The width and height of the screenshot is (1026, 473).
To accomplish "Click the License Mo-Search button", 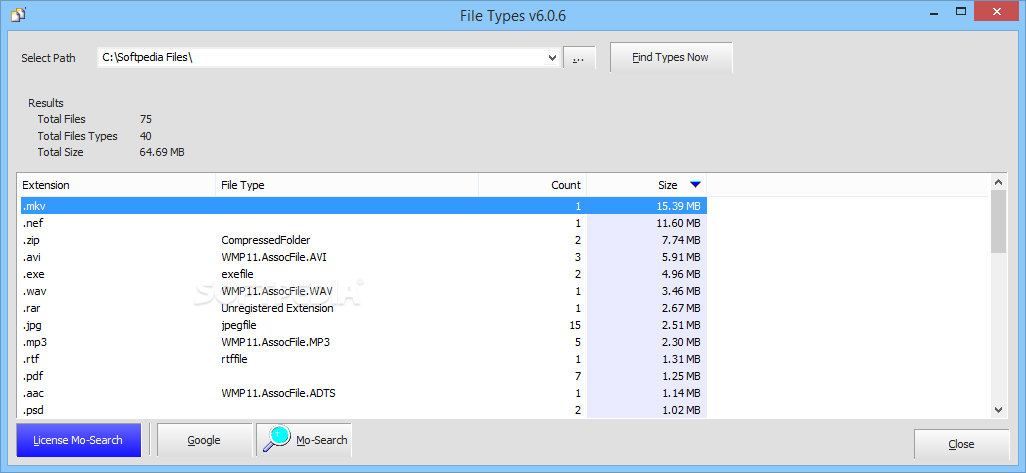I will [78, 440].
